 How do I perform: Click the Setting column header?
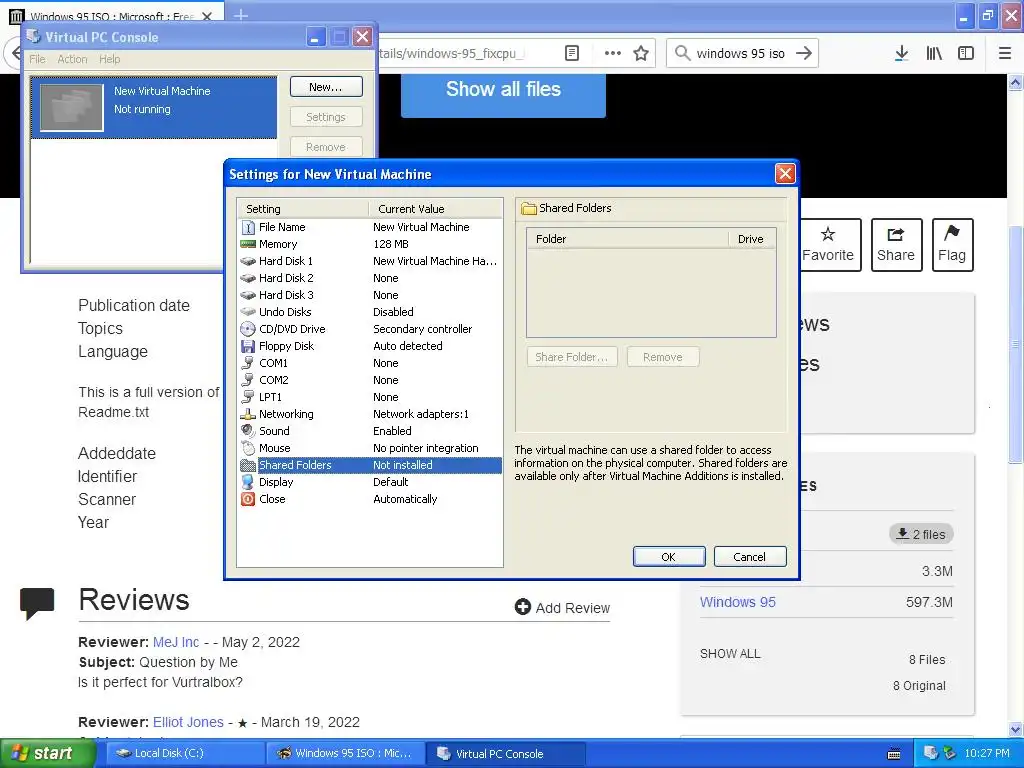point(302,209)
